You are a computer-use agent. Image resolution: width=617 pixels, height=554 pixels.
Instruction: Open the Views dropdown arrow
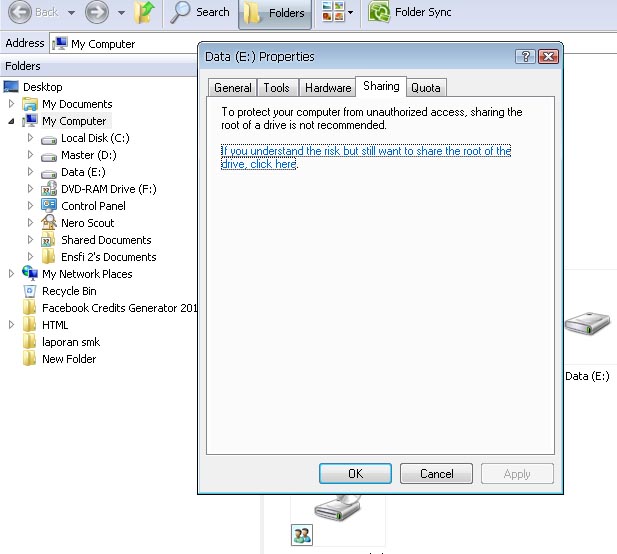[x=350, y=12]
